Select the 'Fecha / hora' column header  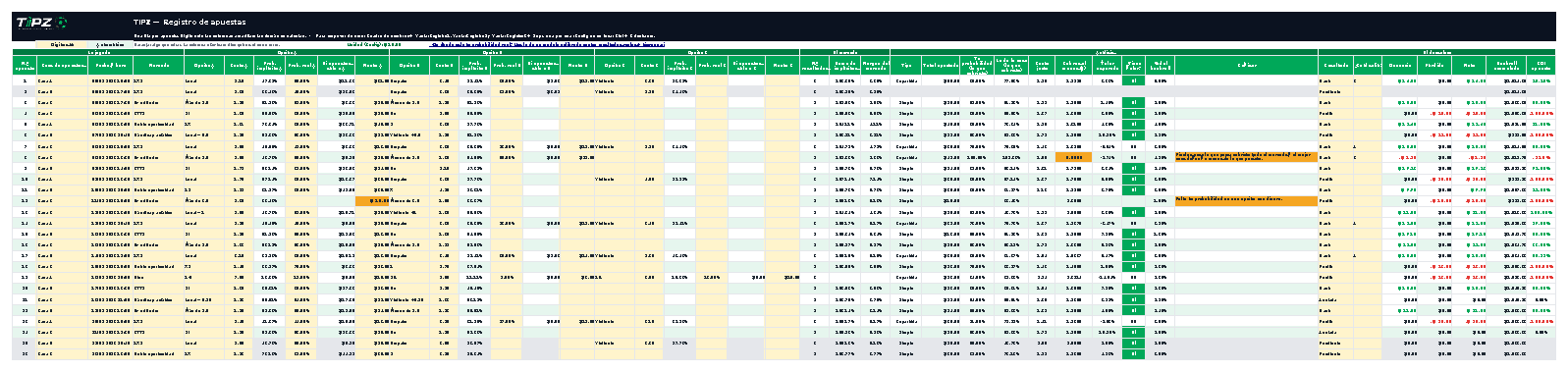[111, 65]
